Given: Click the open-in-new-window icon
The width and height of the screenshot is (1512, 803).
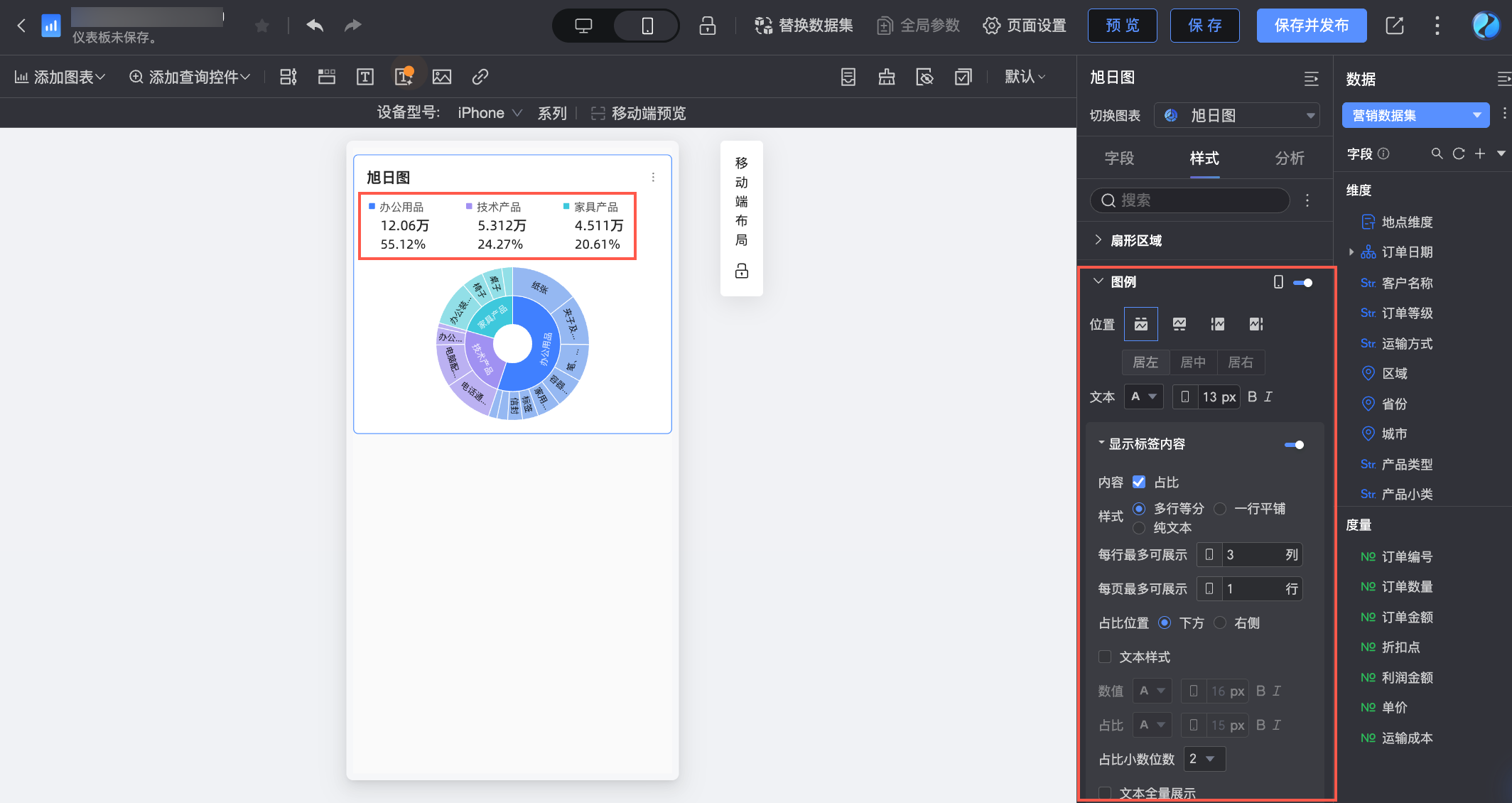Looking at the screenshot, I should point(1394,26).
